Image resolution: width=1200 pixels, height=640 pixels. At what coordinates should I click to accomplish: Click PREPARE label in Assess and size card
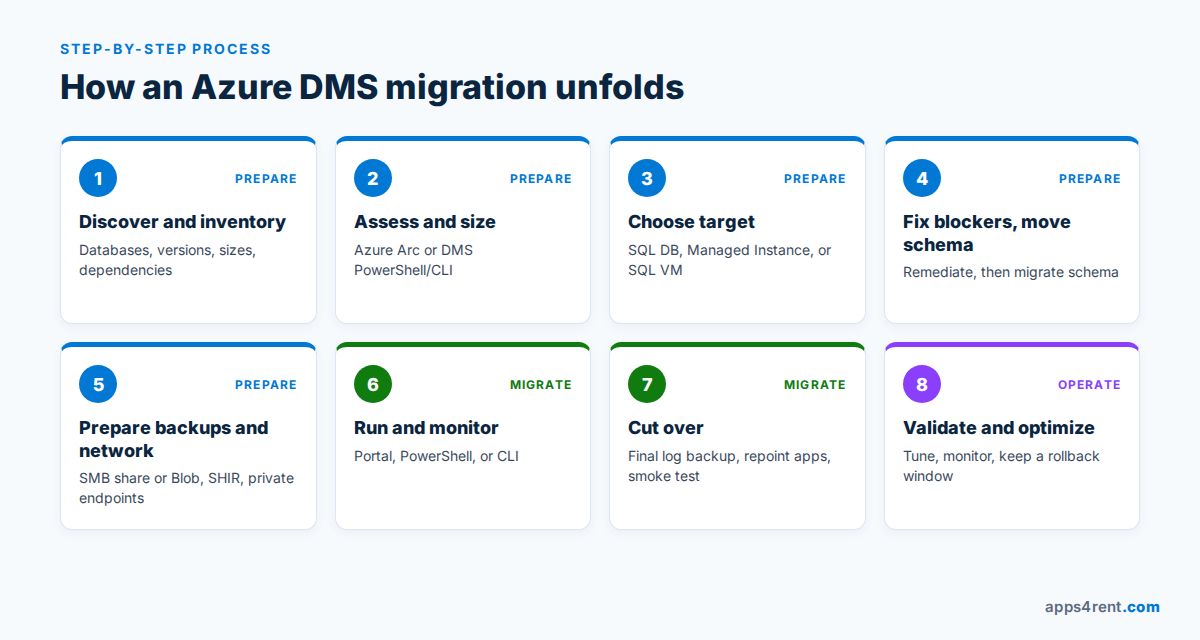pos(541,179)
